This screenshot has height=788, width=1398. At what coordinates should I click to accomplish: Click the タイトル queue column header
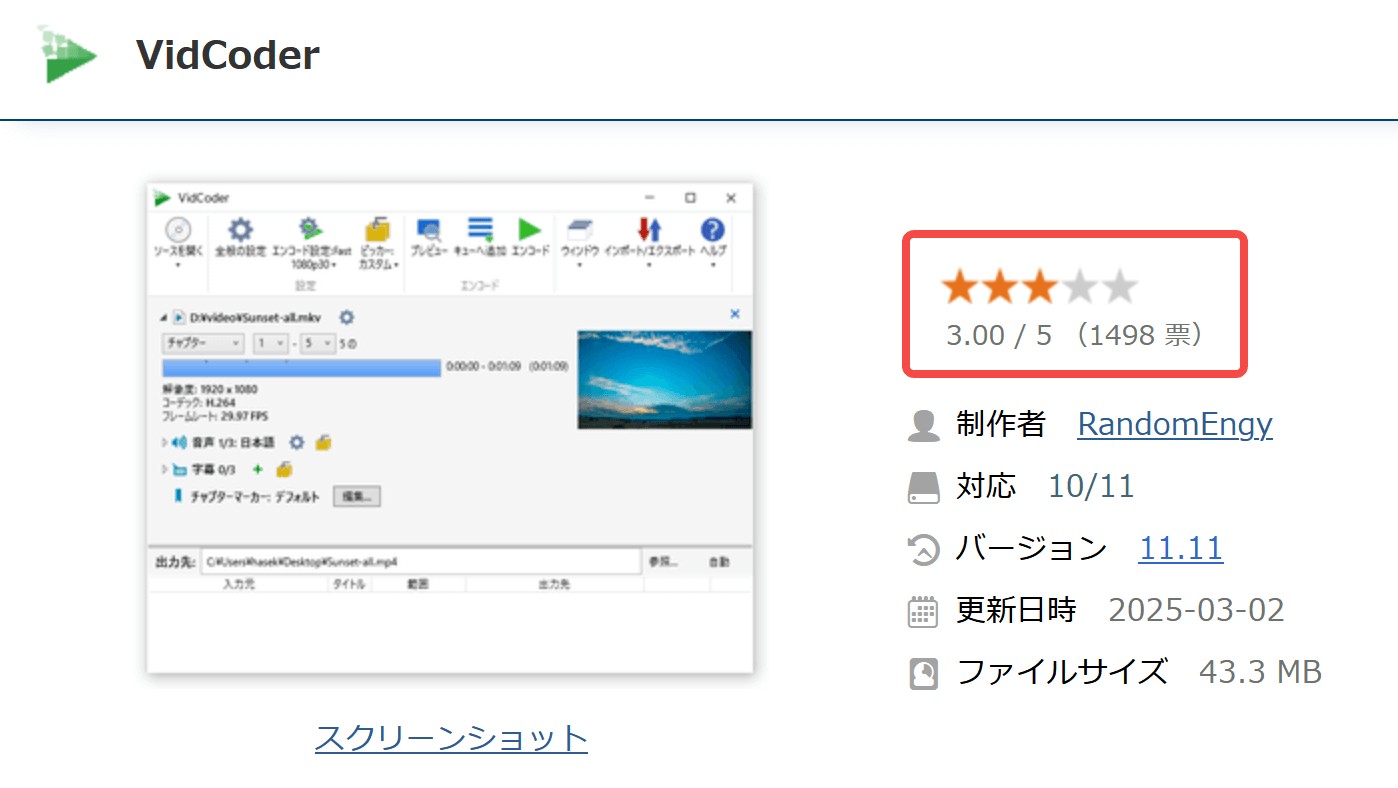pyautogui.click(x=350, y=584)
